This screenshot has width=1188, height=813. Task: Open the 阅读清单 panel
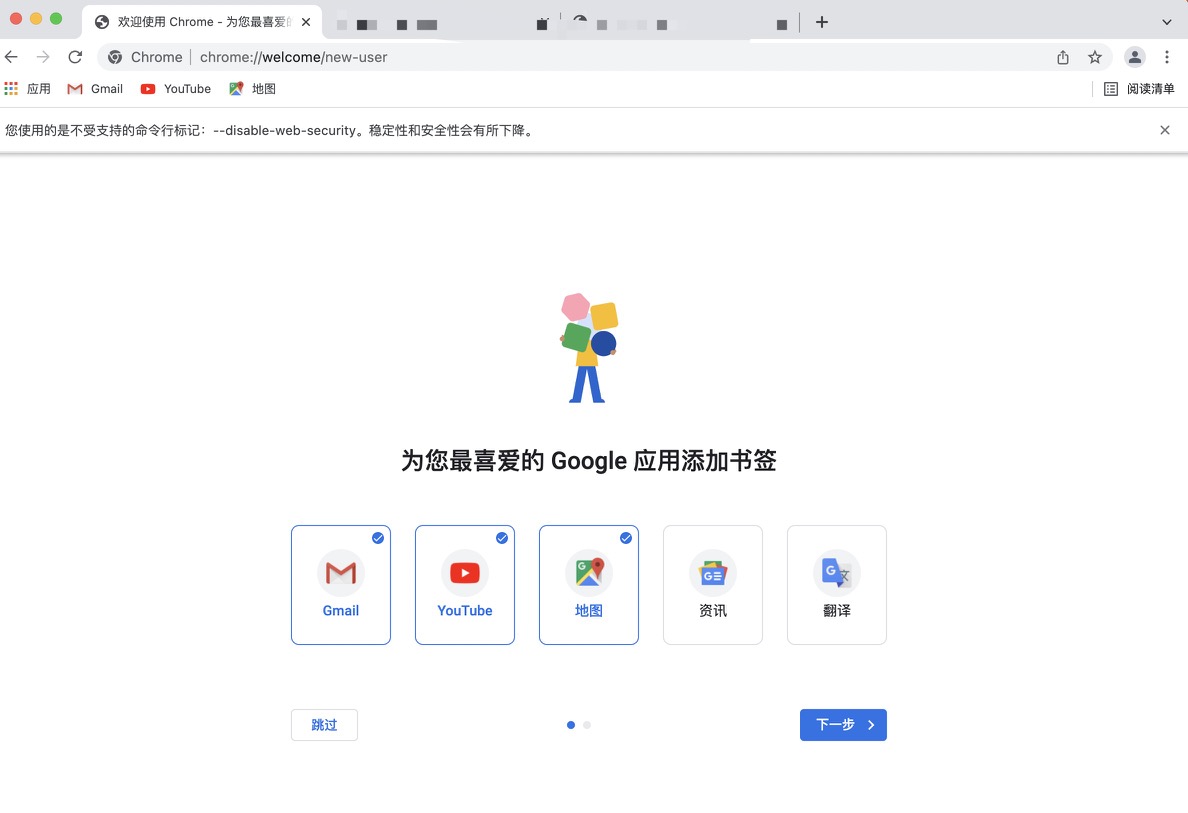pyautogui.click(x=1139, y=88)
